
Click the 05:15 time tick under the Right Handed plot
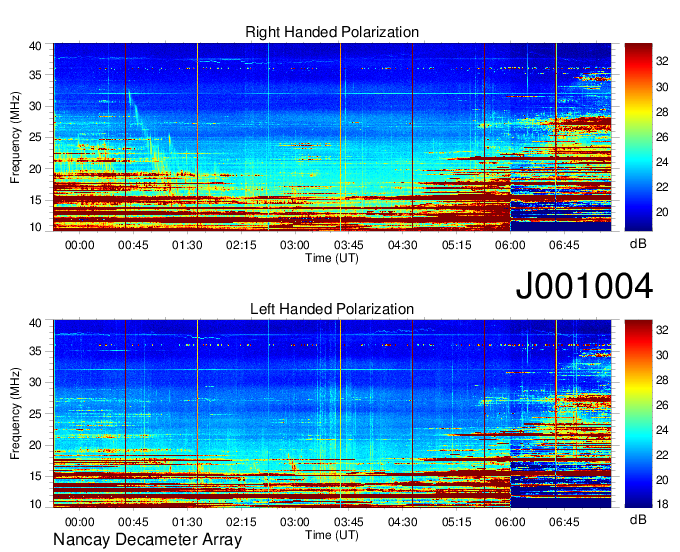[x=457, y=245]
